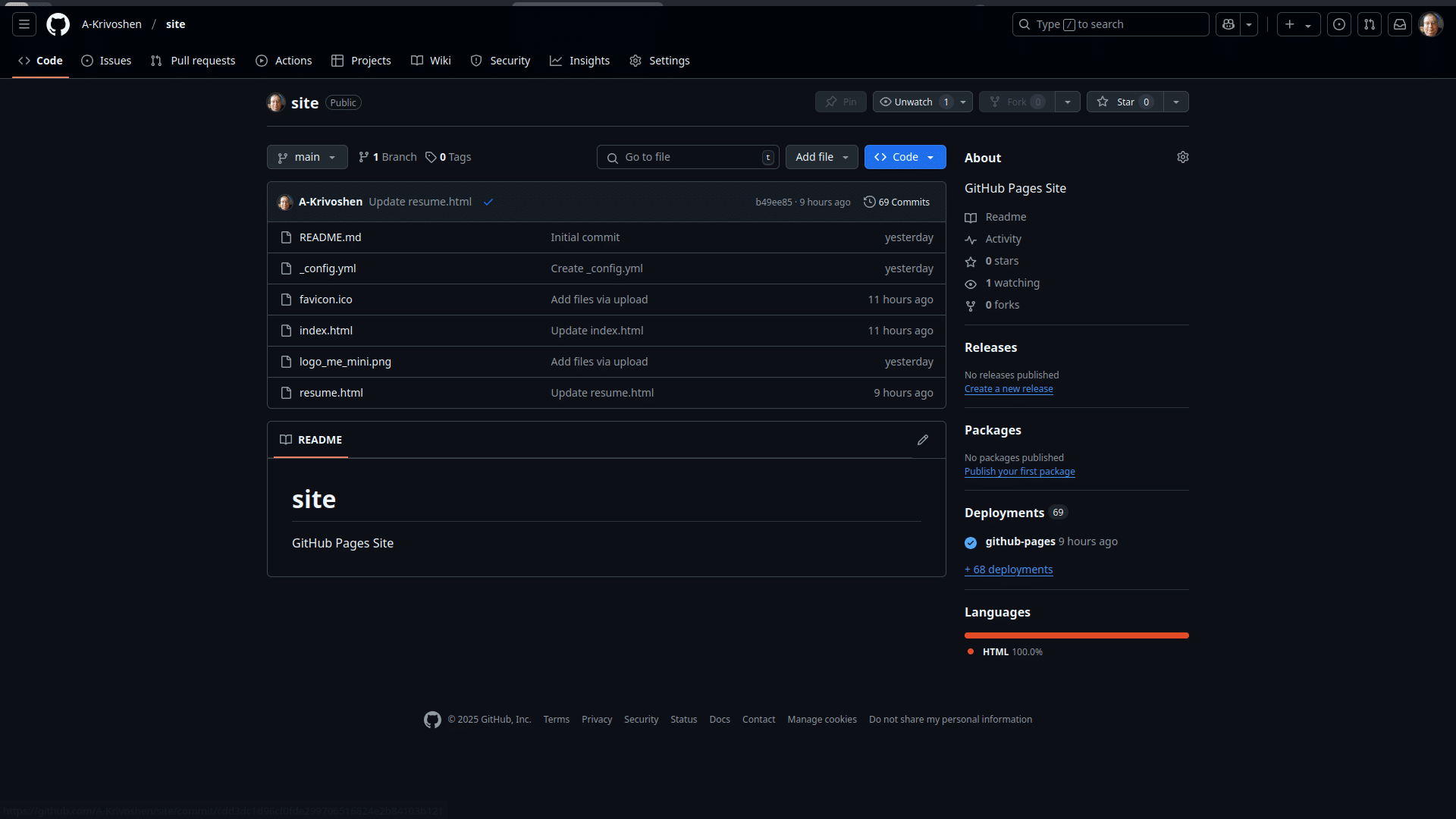View 0 forks link in About

pyautogui.click(x=992, y=306)
